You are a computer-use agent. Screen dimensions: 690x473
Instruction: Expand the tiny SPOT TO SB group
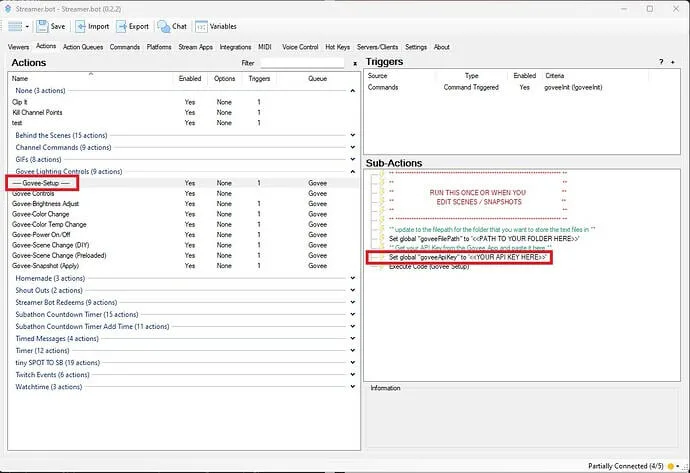(x=352, y=363)
